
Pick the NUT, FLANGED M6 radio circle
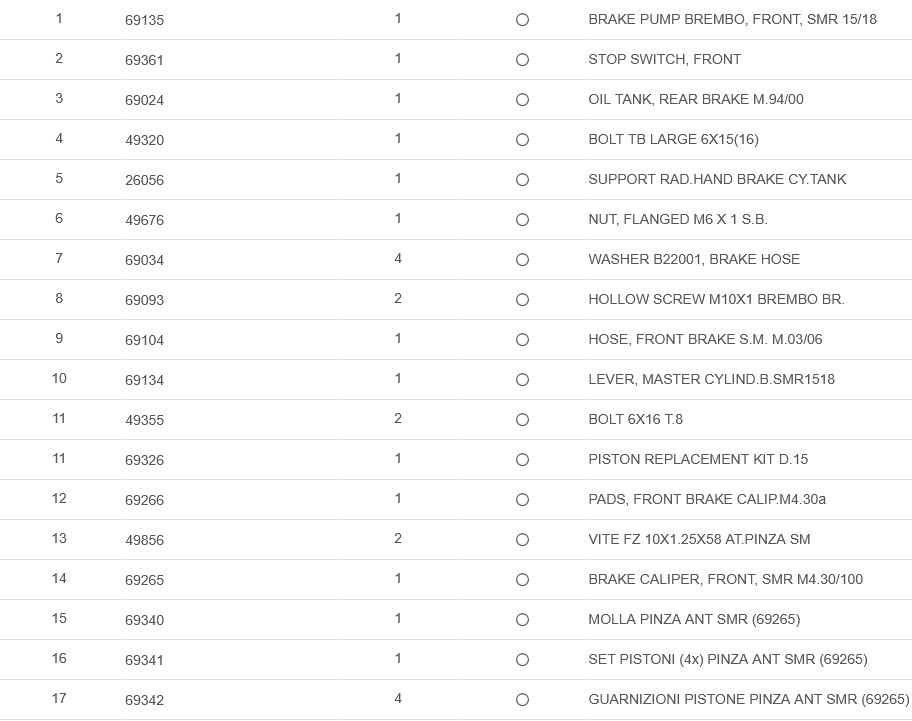522,220
